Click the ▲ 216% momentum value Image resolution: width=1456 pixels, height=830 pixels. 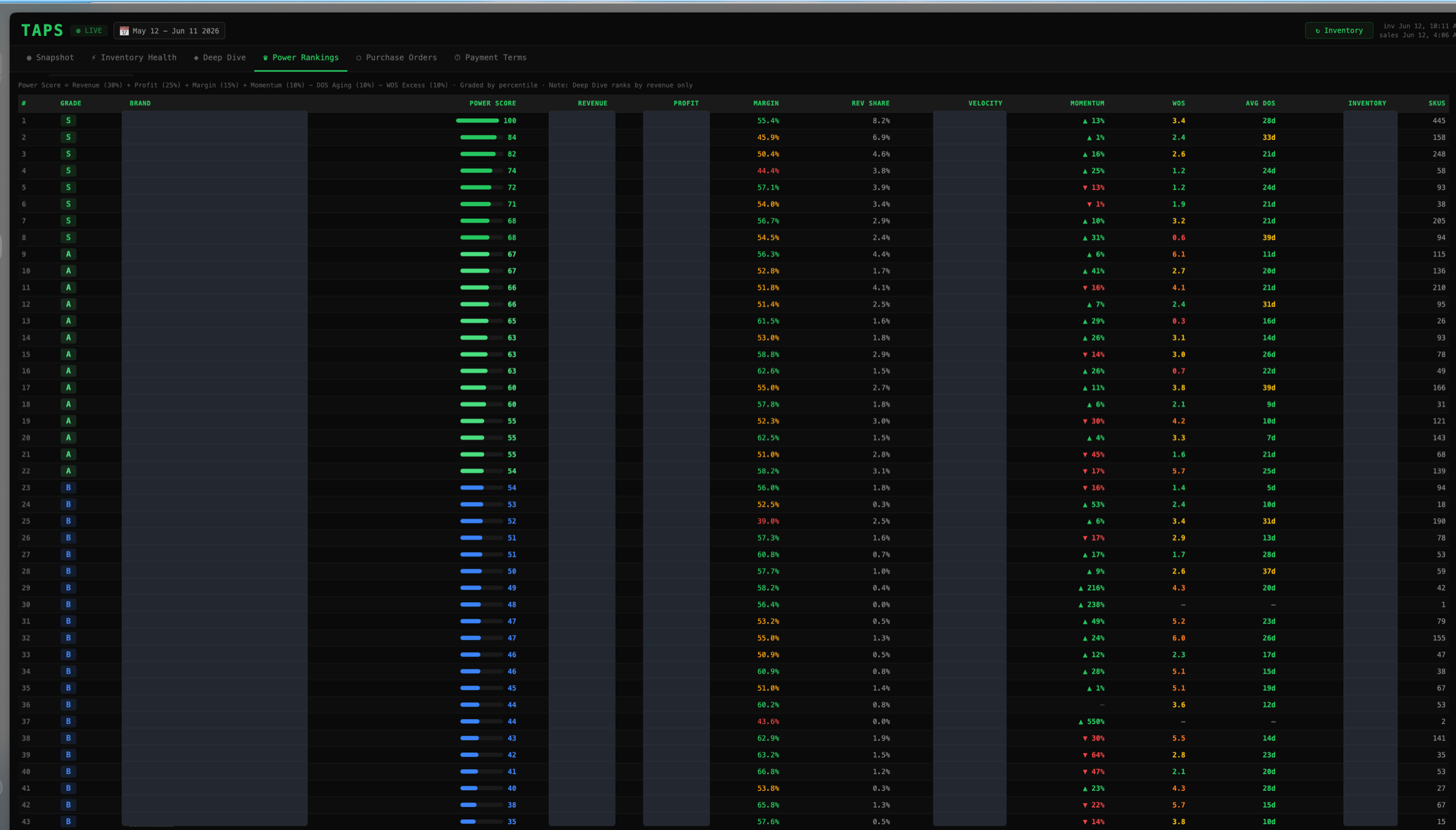click(1091, 588)
